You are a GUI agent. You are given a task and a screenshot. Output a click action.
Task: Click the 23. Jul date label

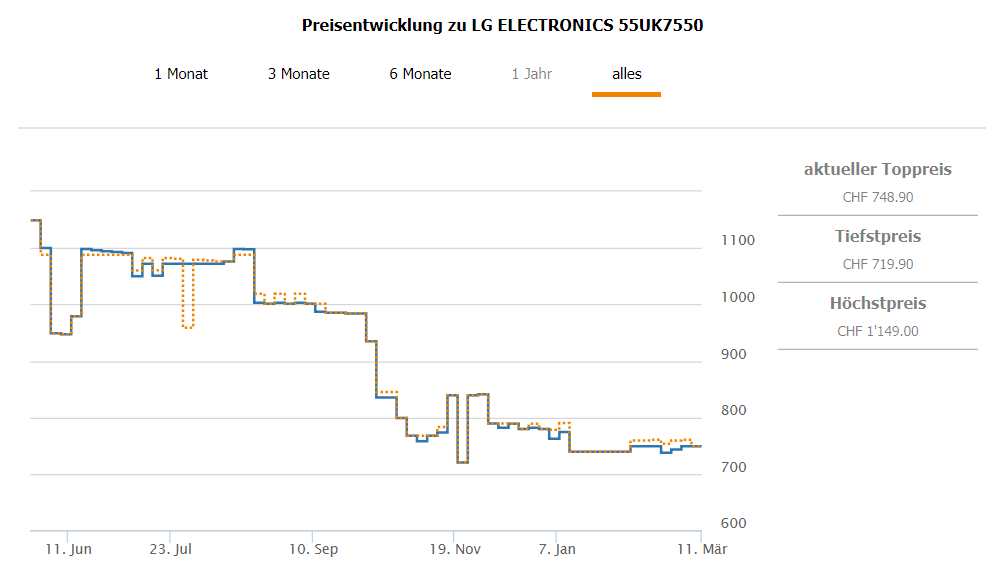[x=170, y=549]
